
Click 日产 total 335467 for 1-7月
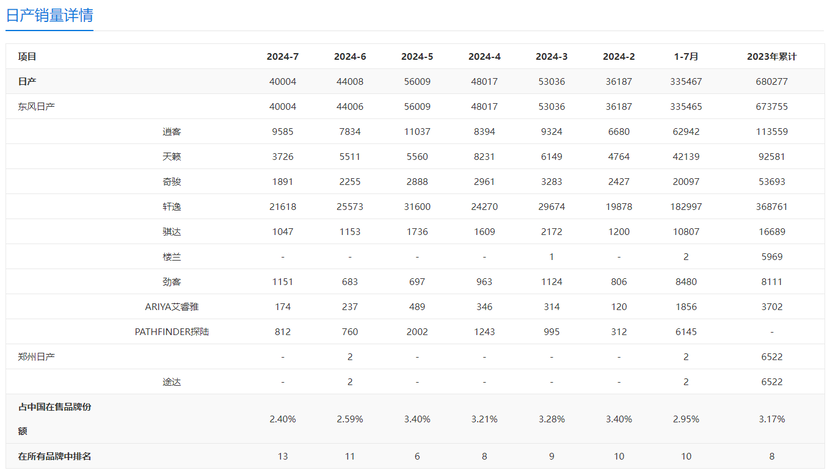click(686, 81)
